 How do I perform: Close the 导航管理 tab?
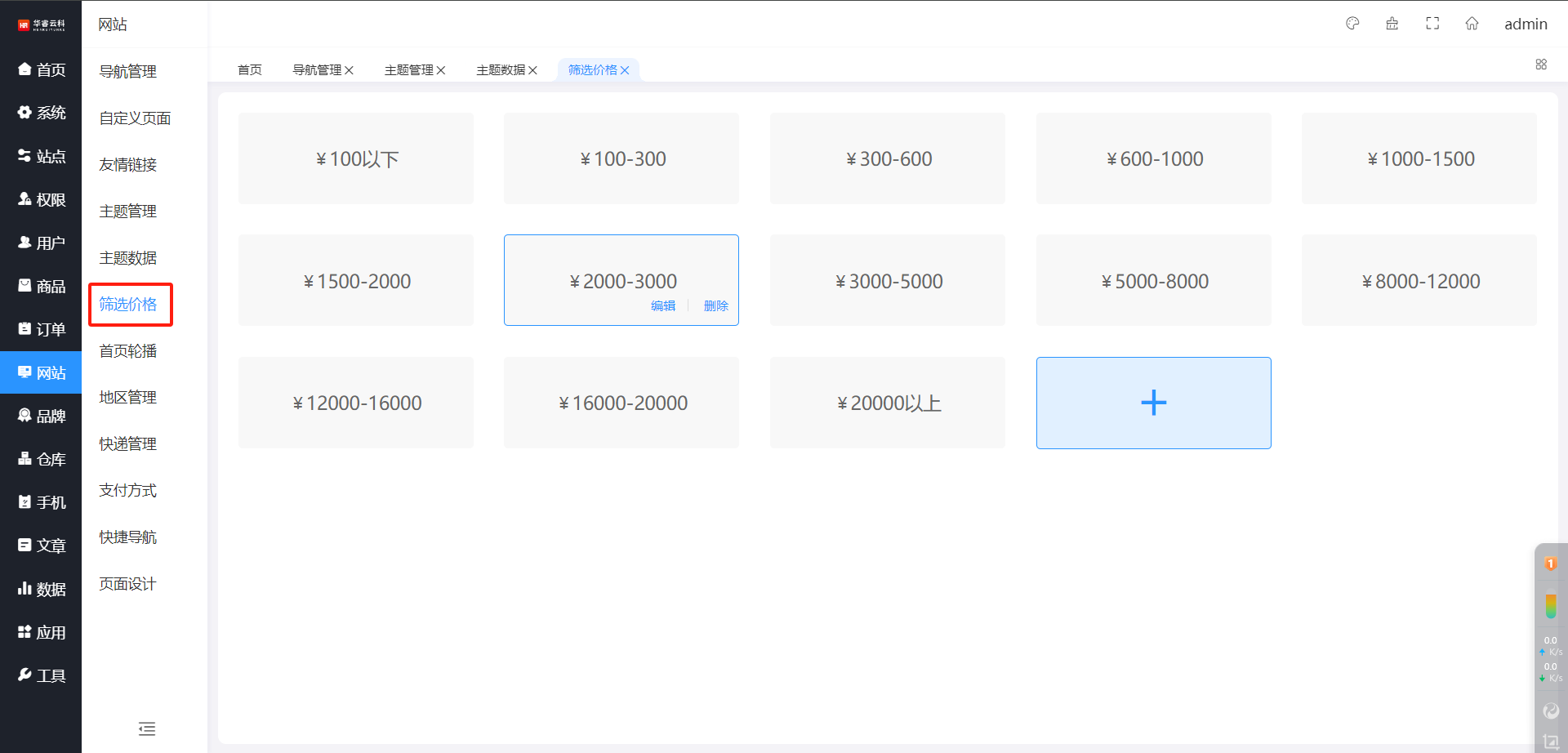coord(350,70)
